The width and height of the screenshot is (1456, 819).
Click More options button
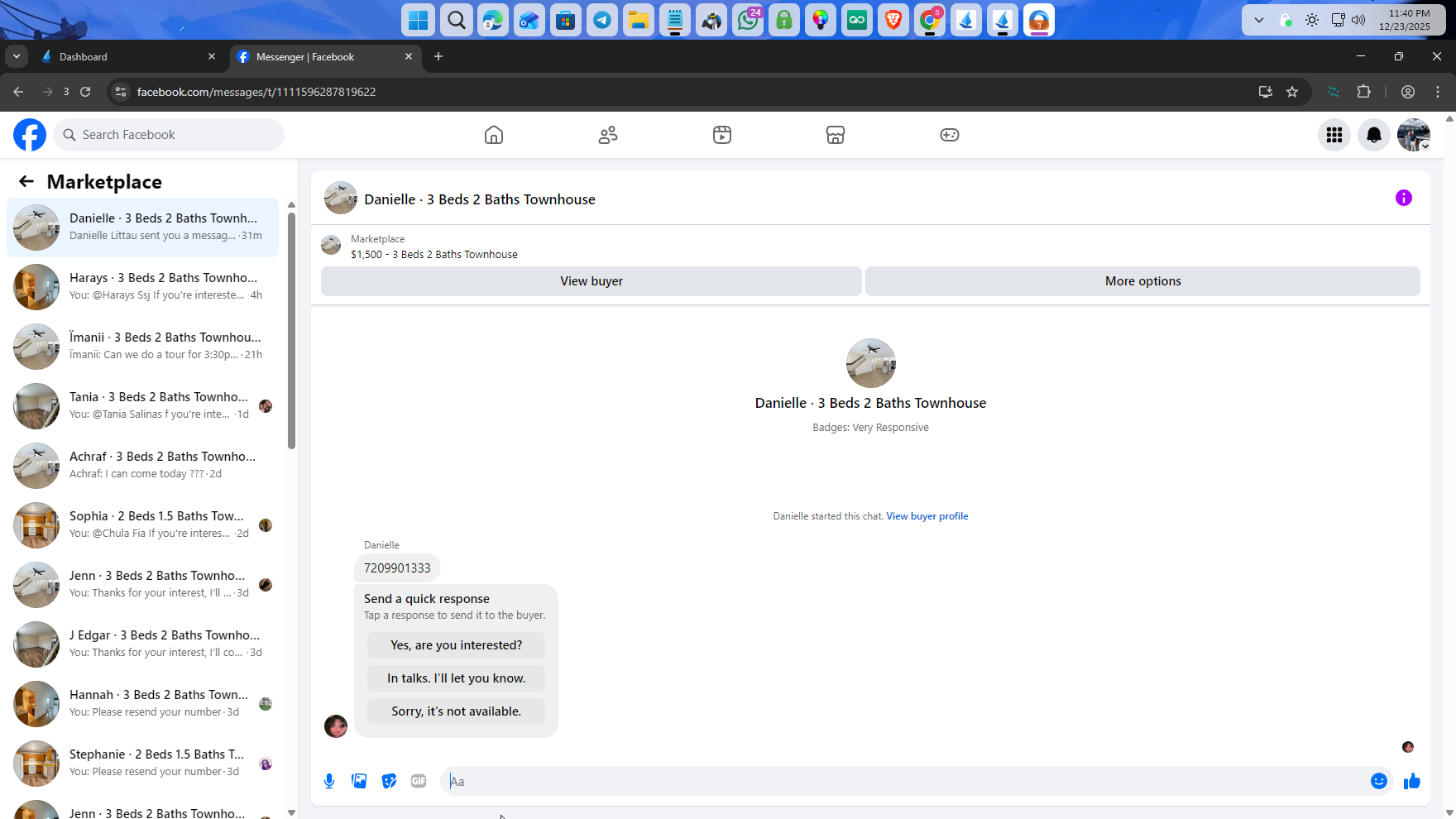(1143, 281)
